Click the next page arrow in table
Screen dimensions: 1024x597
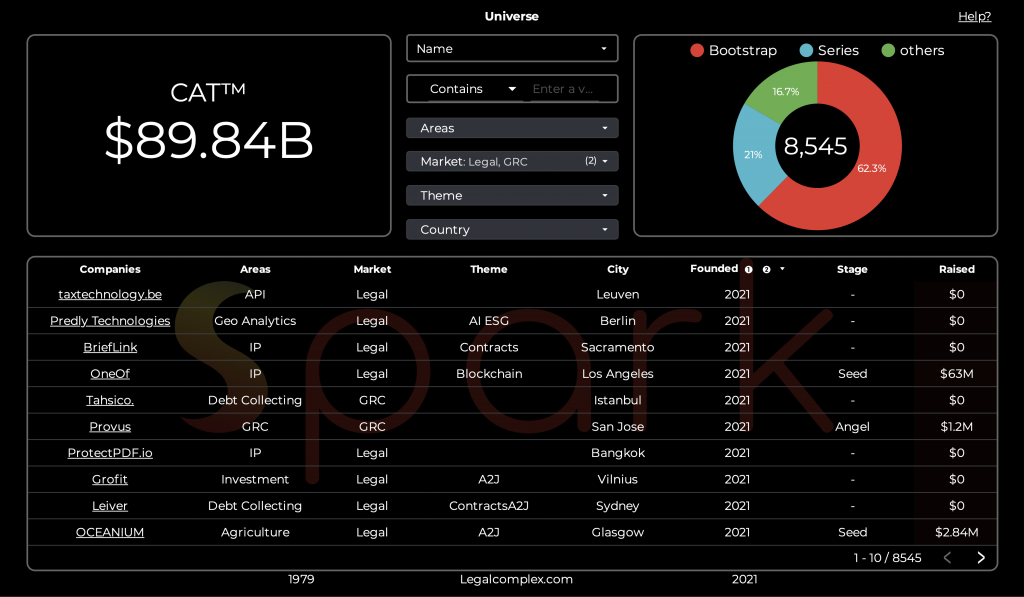[981, 558]
